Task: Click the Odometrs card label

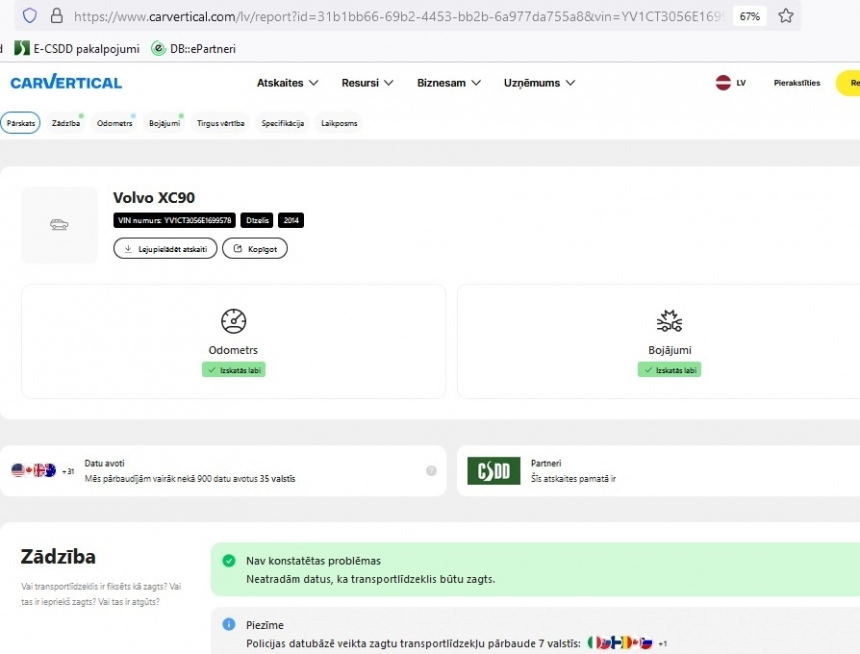Action: pos(233,349)
